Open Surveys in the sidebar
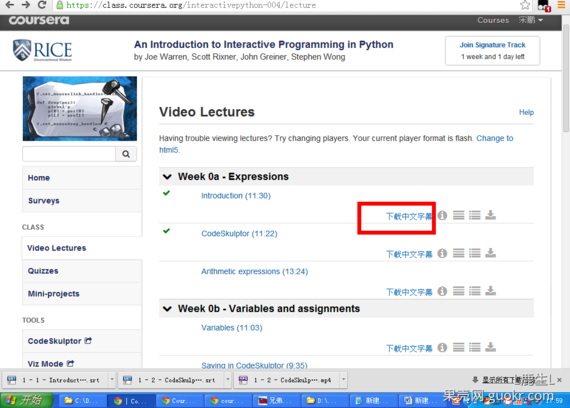Image resolution: width=570 pixels, height=408 pixels. click(82, 201)
